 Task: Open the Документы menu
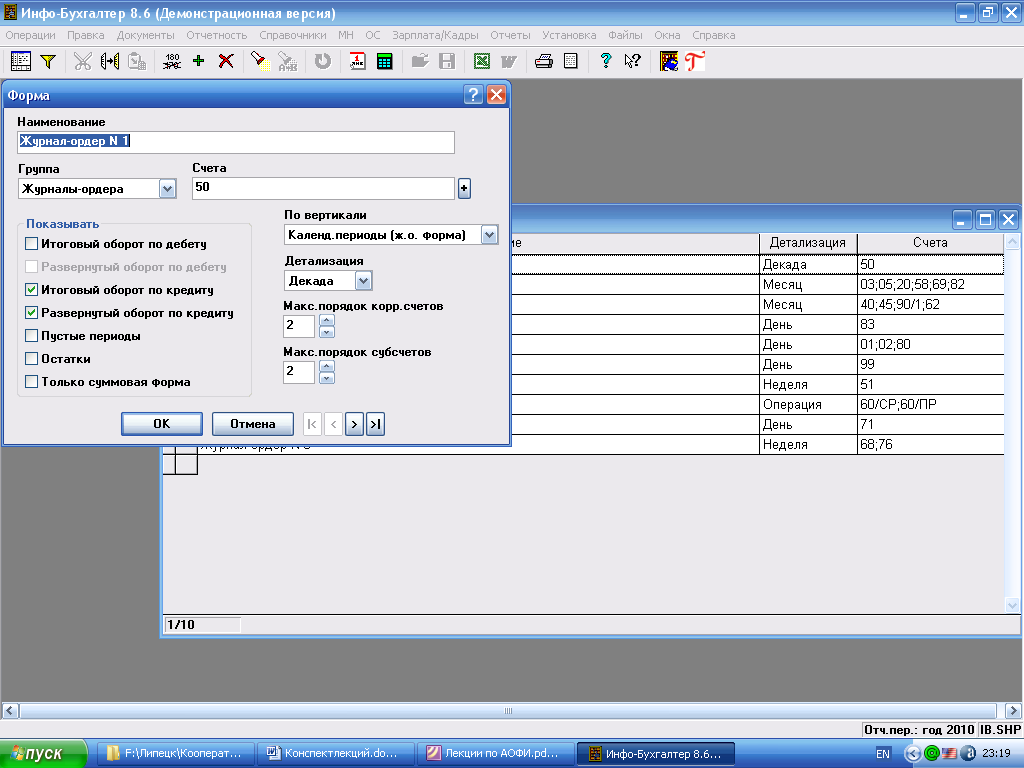pyautogui.click(x=146, y=35)
